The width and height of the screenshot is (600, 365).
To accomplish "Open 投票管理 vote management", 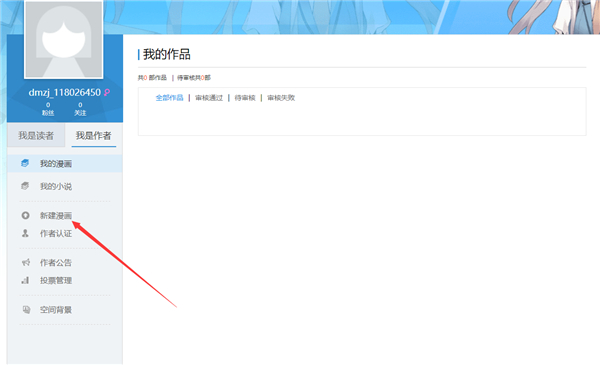I will (56, 280).
